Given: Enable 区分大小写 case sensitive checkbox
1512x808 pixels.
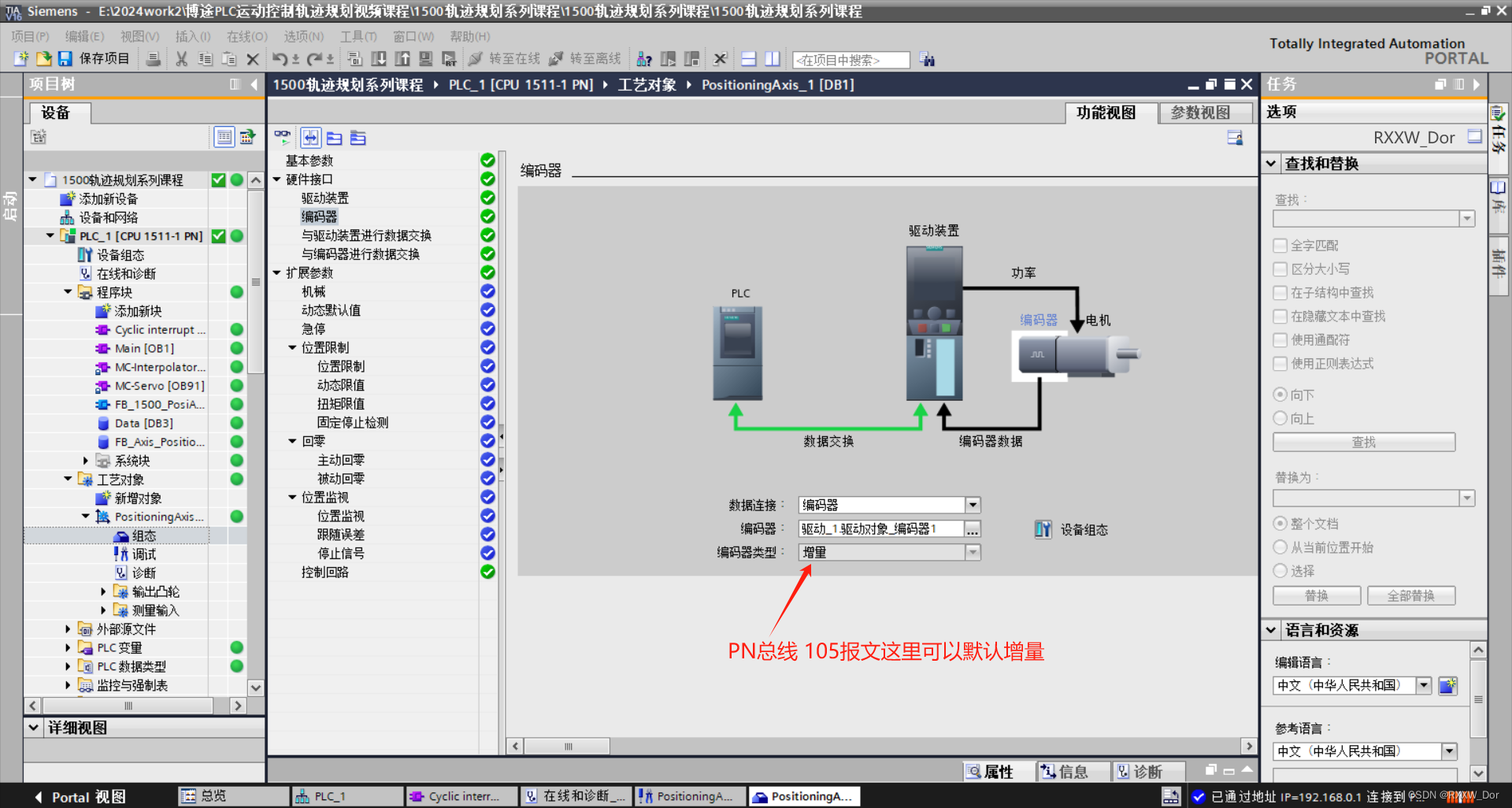Looking at the screenshot, I should [1280, 269].
